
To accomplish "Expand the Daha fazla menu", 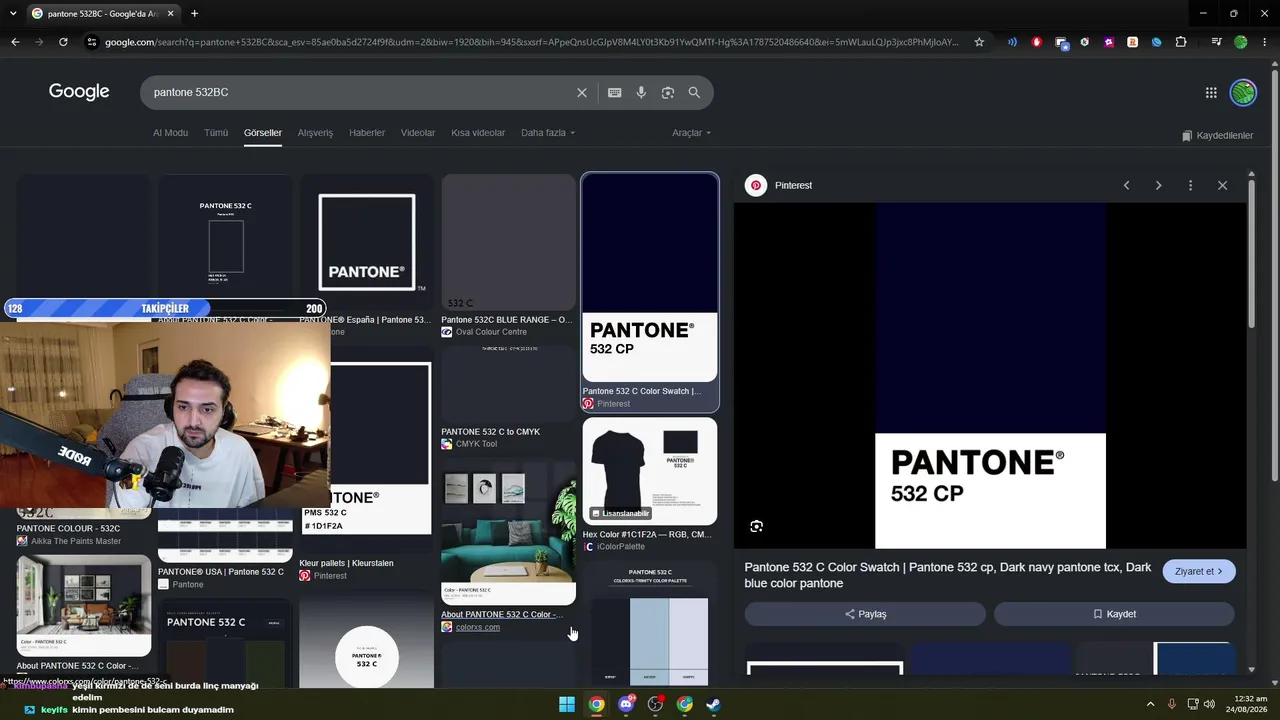I will [548, 133].
